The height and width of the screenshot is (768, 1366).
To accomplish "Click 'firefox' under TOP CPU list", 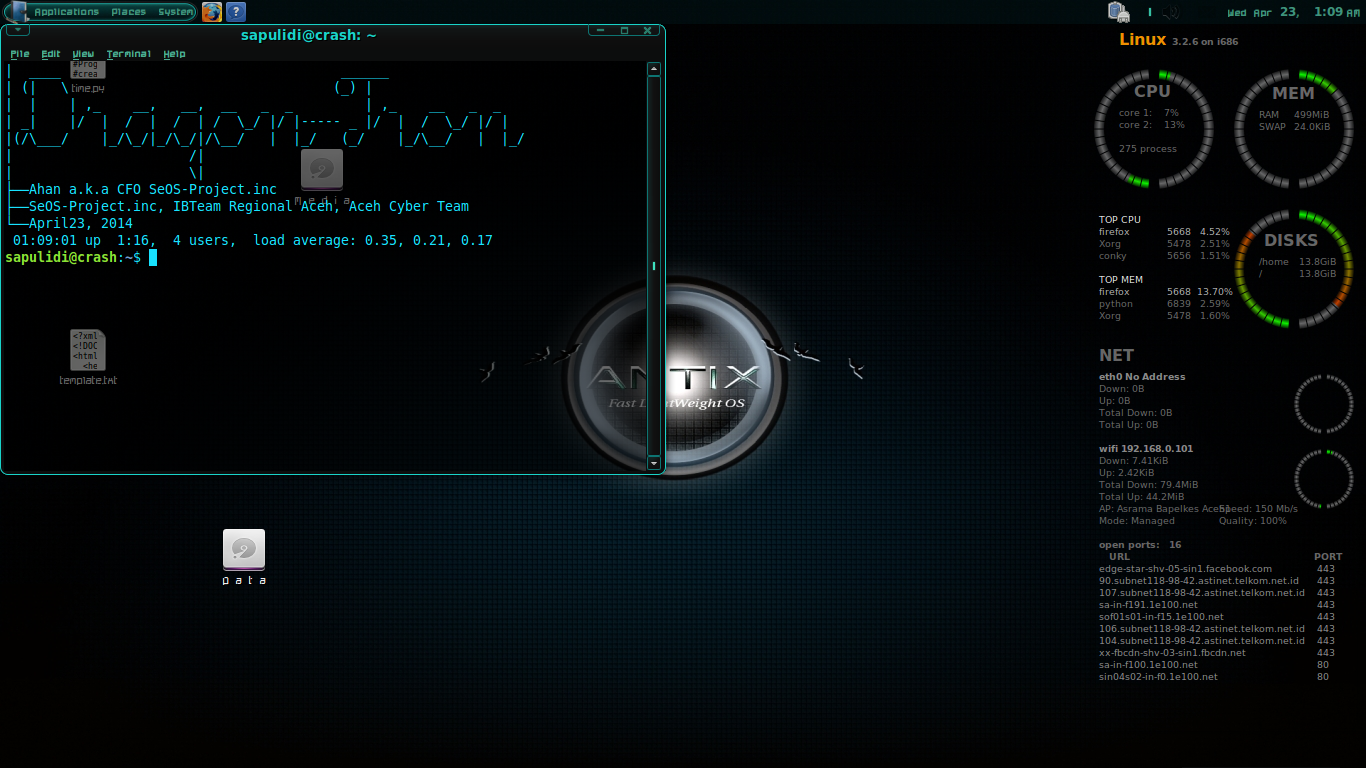I will 1114,232.
